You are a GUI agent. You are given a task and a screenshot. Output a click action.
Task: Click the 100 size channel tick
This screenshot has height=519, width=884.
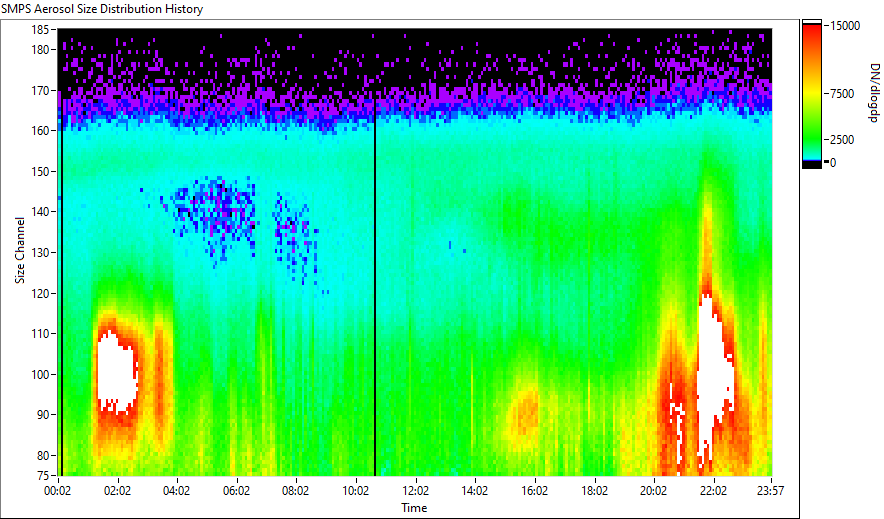tap(40, 374)
